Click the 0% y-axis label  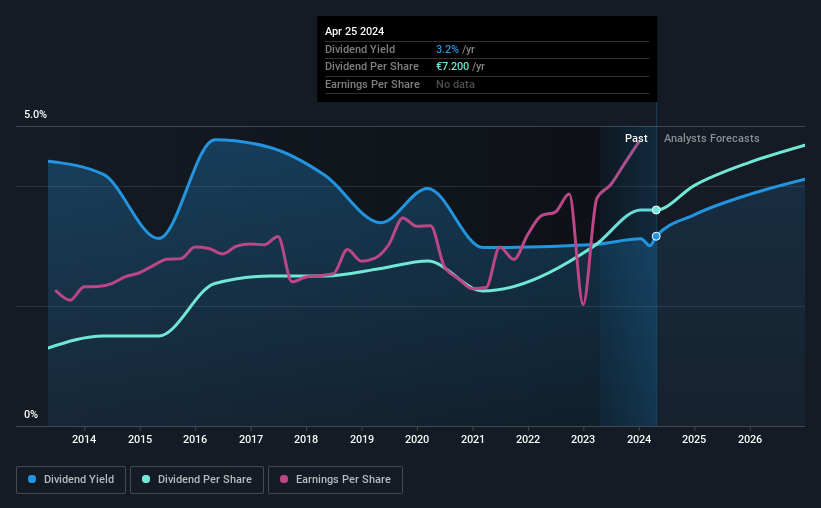pyautogui.click(x=31, y=414)
